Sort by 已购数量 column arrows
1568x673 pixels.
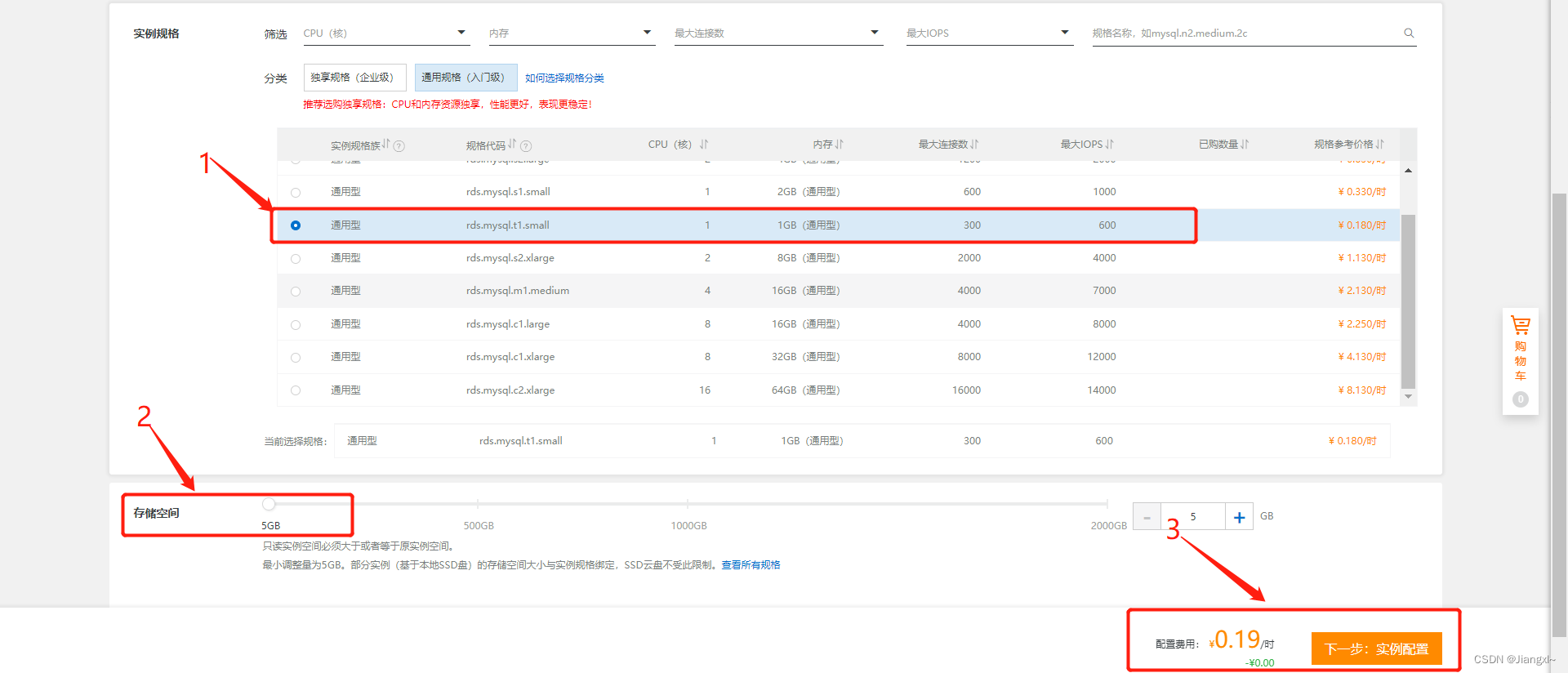coord(1245,145)
